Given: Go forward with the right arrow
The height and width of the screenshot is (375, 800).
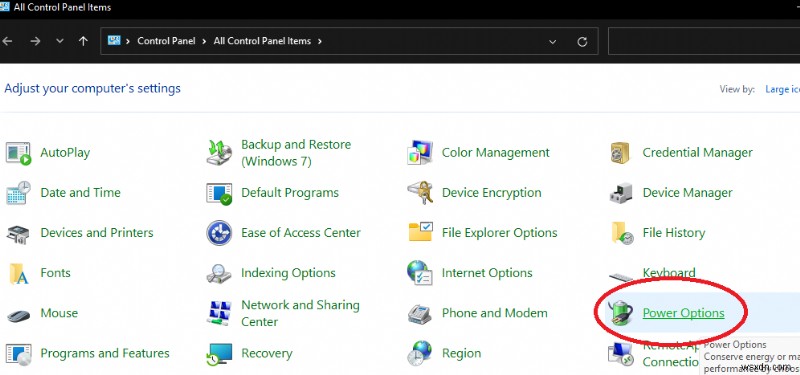Looking at the screenshot, I should point(35,41).
